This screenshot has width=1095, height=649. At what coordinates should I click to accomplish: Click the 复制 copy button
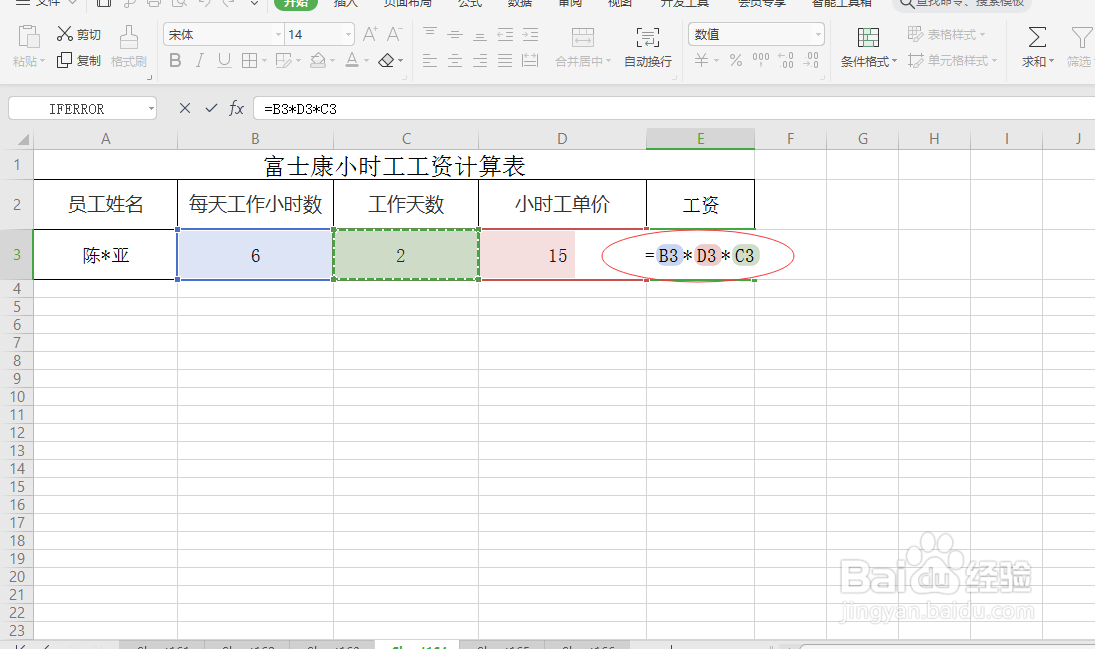coord(78,61)
